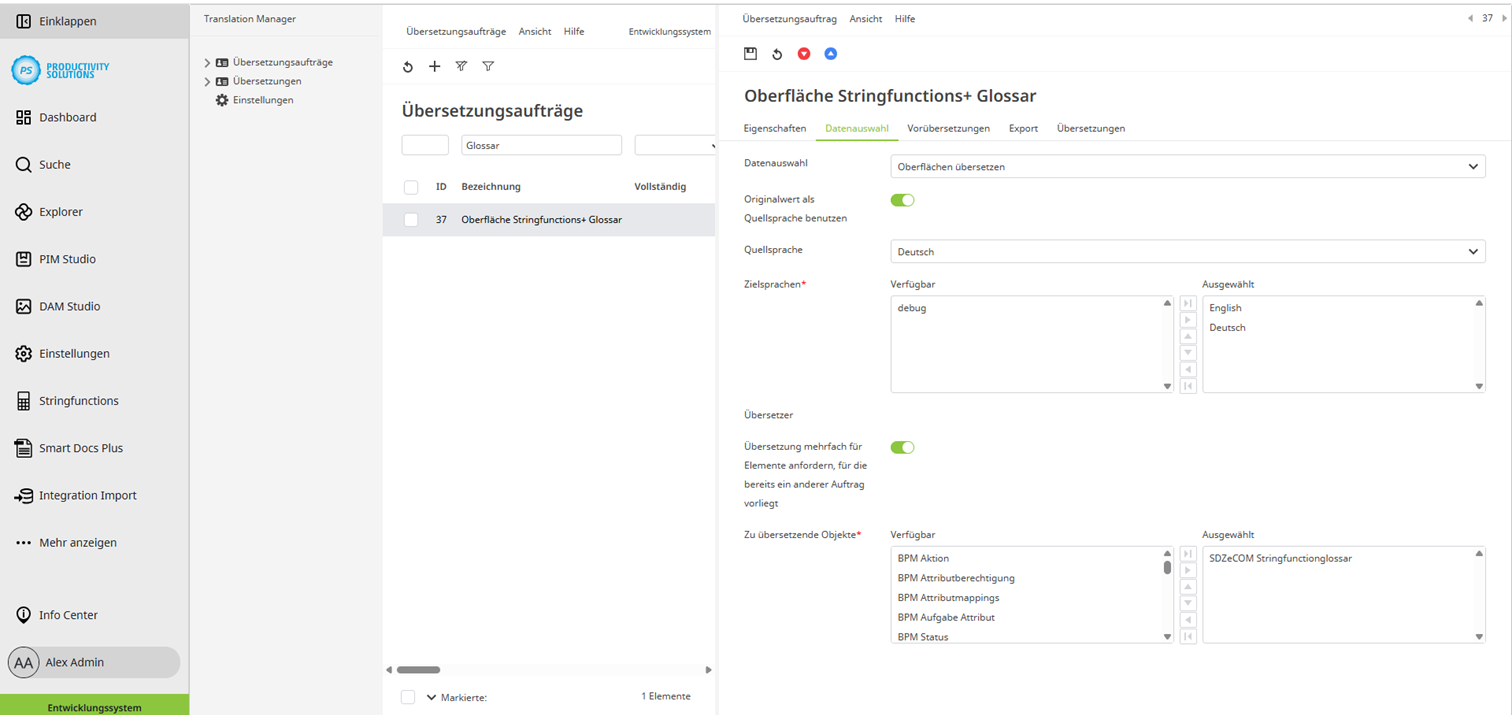Sort by the ID column header
This screenshot has height=715, width=1512.
click(441, 187)
